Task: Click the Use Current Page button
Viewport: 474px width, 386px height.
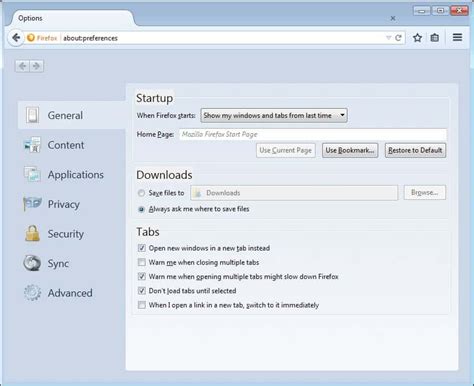Action: pos(286,150)
